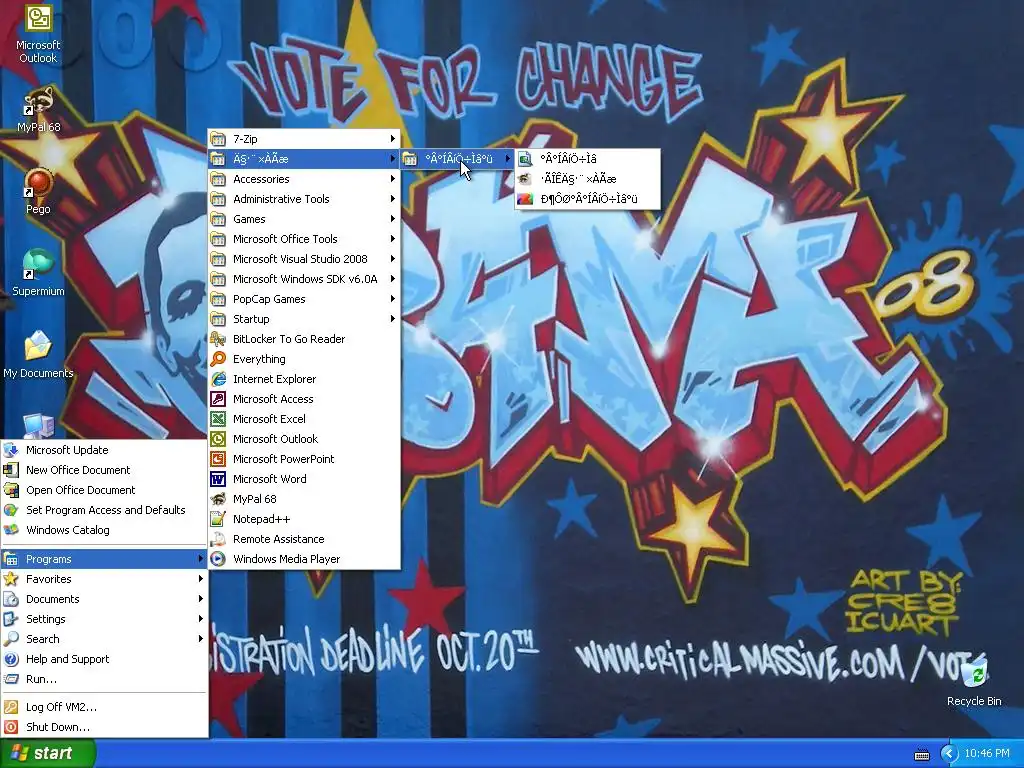Expand the Settings submenu arrow
This screenshot has height=768, width=1024.
200,619
